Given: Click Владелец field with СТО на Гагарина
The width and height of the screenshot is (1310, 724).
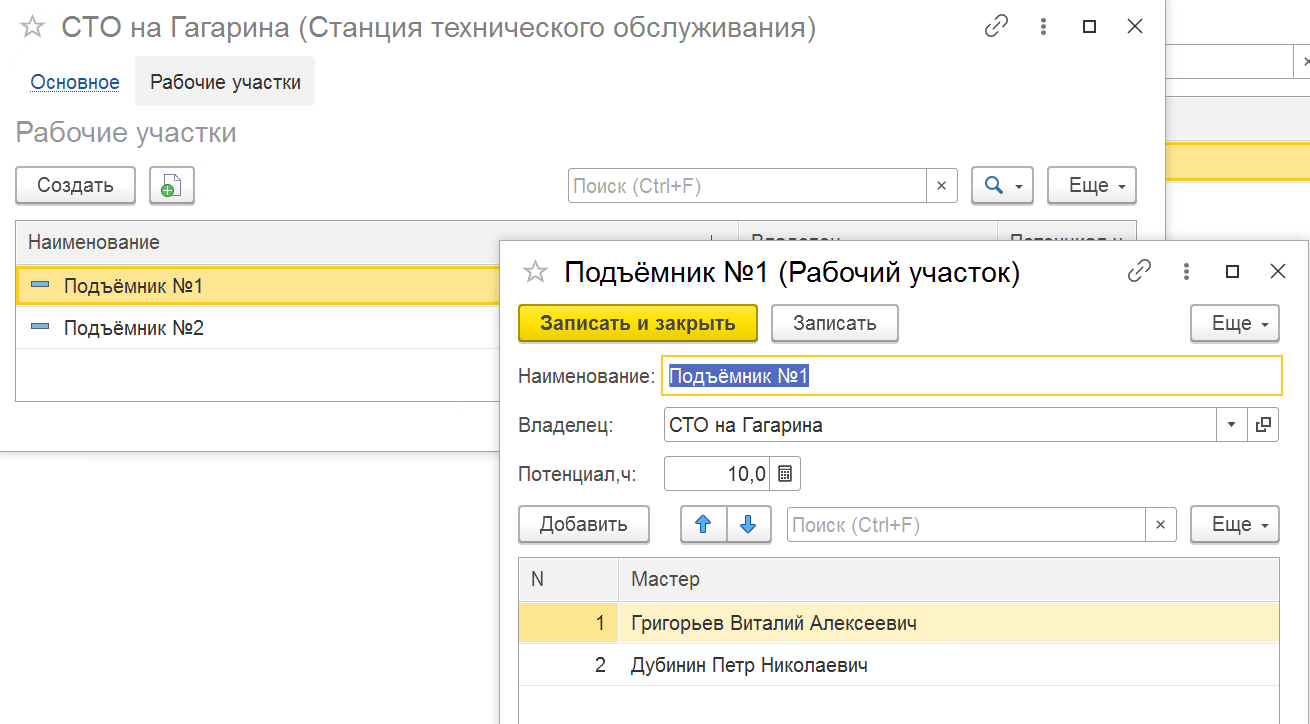Looking at the screenshot, I should click(939, 425).
